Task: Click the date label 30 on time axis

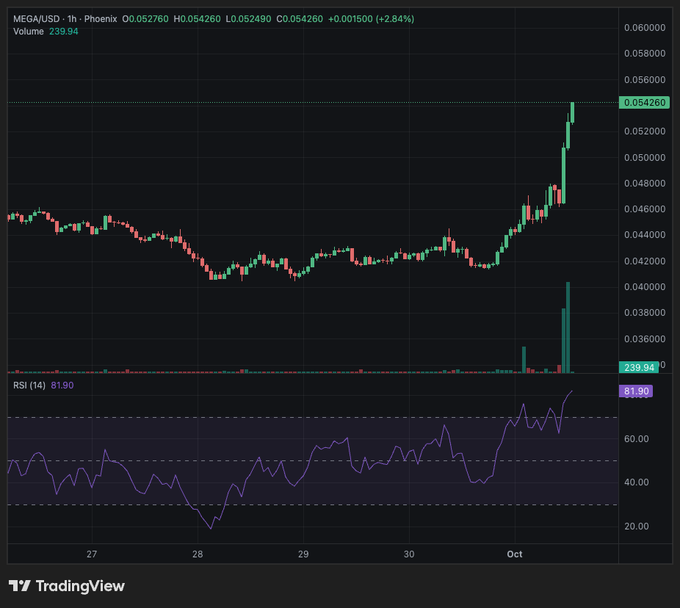Action: pyautogui.click(x=409, y=554)
